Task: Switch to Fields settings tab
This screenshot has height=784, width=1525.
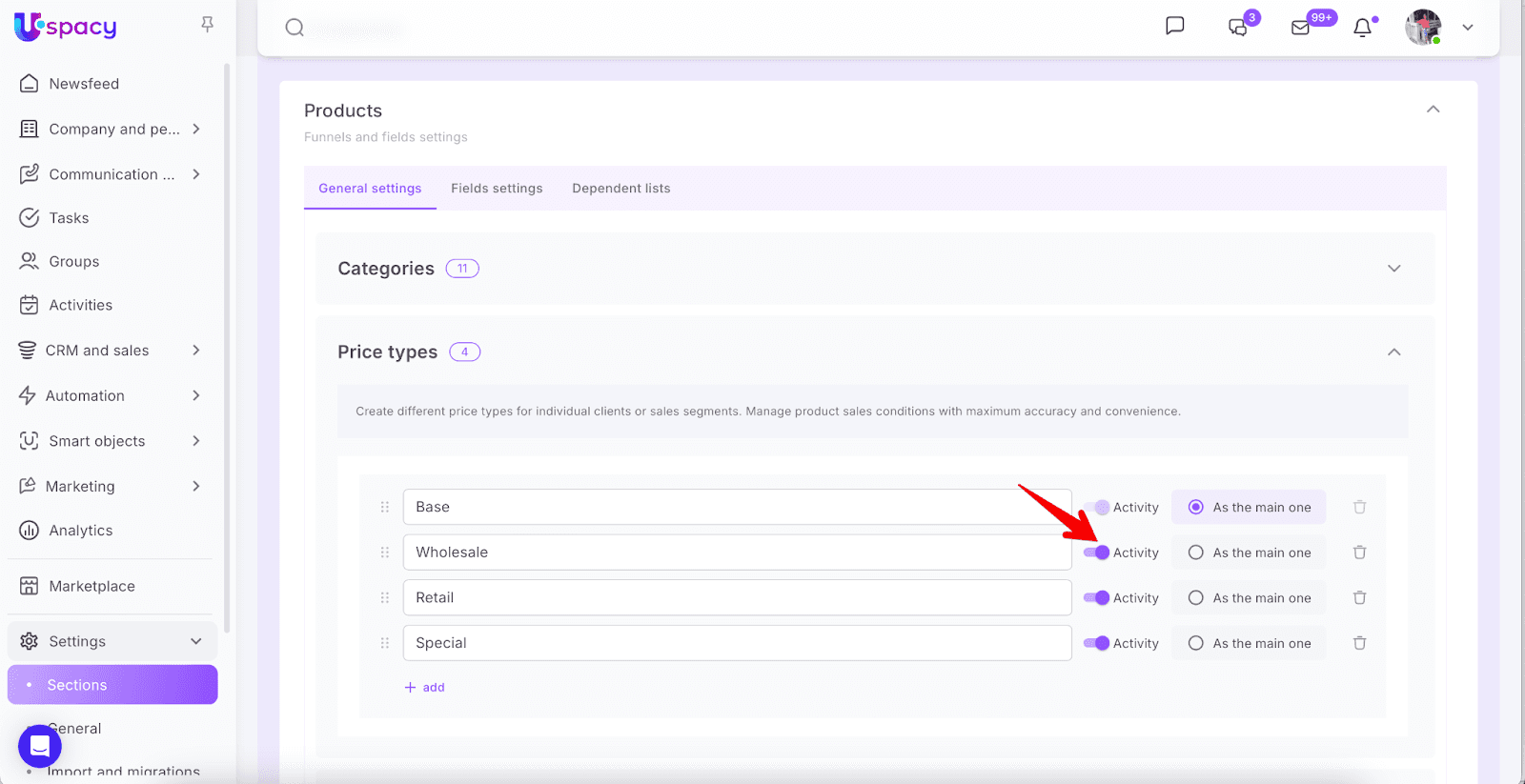Action: point(497,189)
